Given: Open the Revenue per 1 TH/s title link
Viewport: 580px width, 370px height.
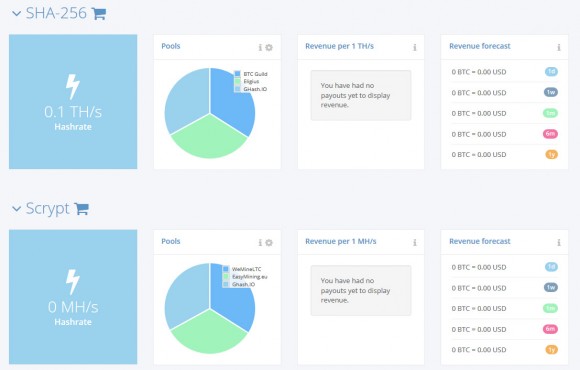Looking at the screenshot, I should [x=339, y=46].
